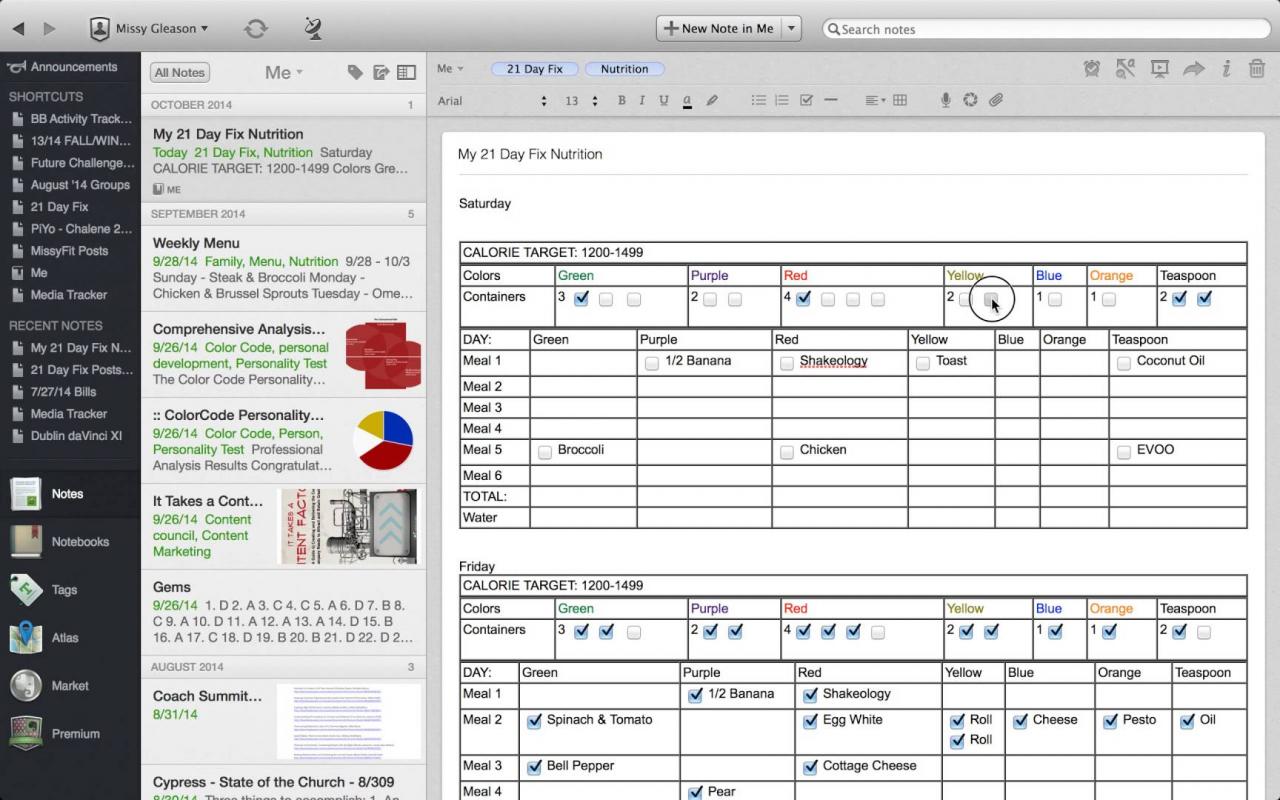Image resolution: width=1280 pixels, height=800 pixels.
Task: Click the 21 Day Fix tag
Action: [535, 69]
